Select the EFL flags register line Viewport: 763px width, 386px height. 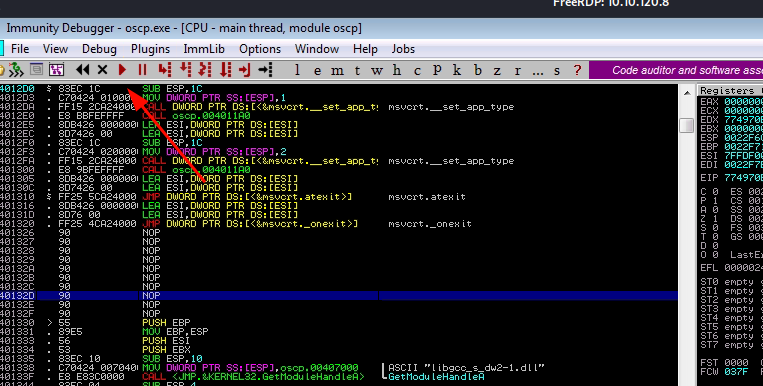731,268
